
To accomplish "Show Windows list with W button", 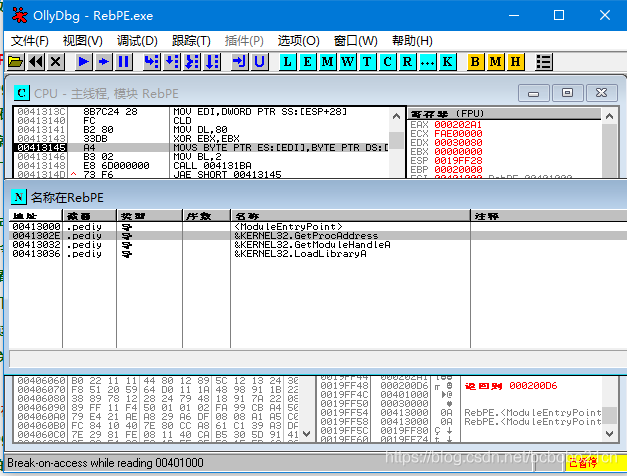I will click(x=347, y=62).
